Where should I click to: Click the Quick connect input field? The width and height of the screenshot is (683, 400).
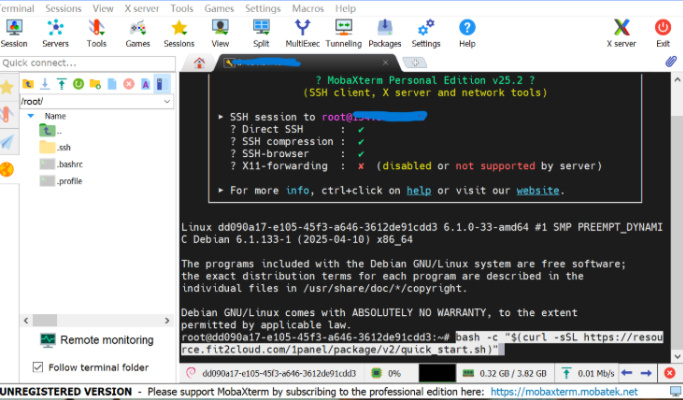click(x=88, y=63)
